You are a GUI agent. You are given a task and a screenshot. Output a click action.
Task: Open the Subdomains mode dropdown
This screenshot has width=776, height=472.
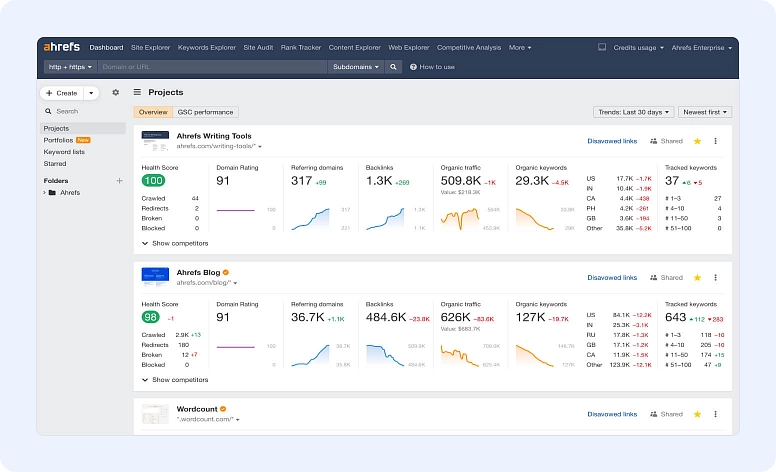[x=356, y=67]
